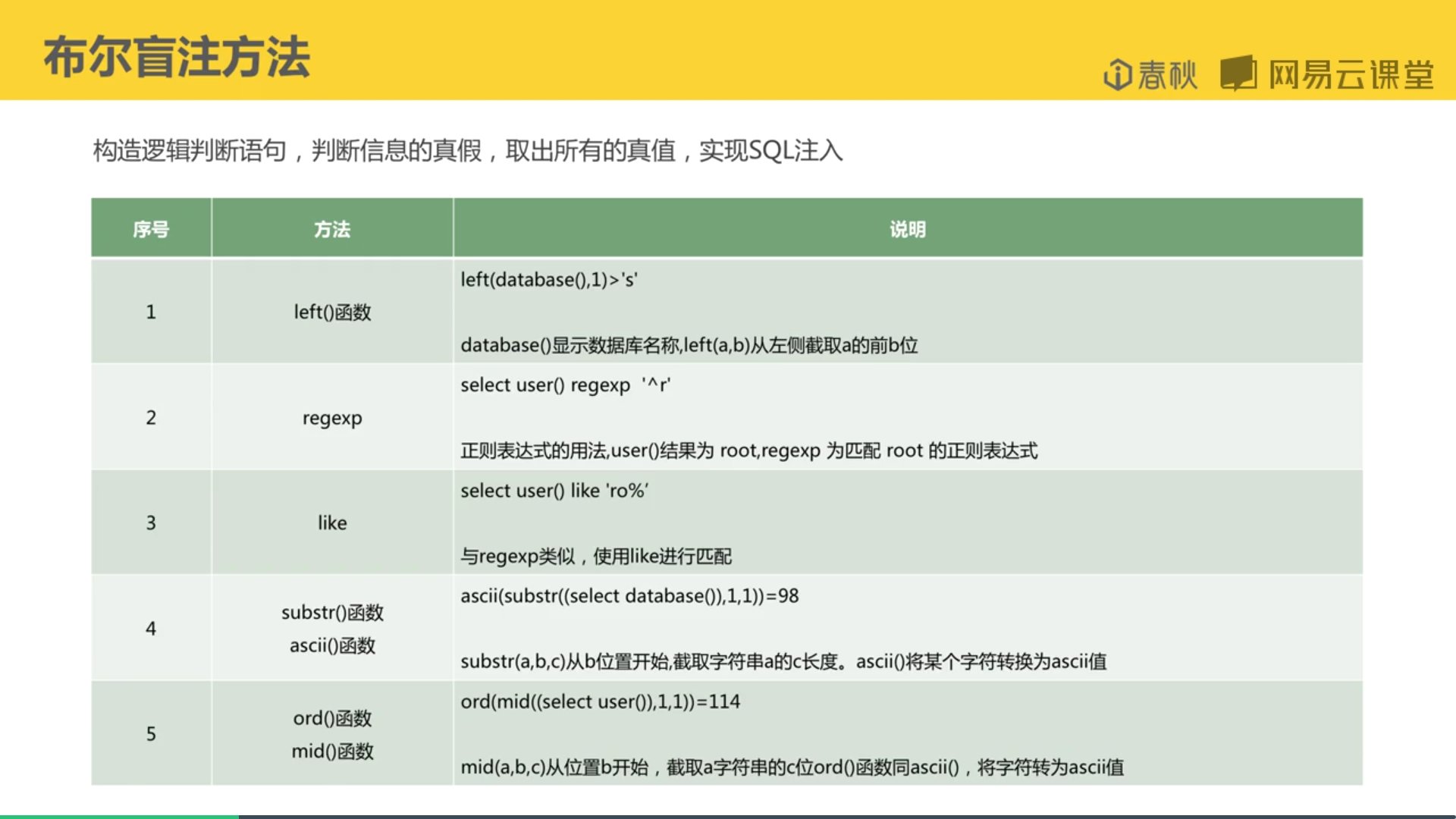Screen dimensions: 1456x819
Task: Click the 布尔盲注方法 slide title
Action: 177,58
